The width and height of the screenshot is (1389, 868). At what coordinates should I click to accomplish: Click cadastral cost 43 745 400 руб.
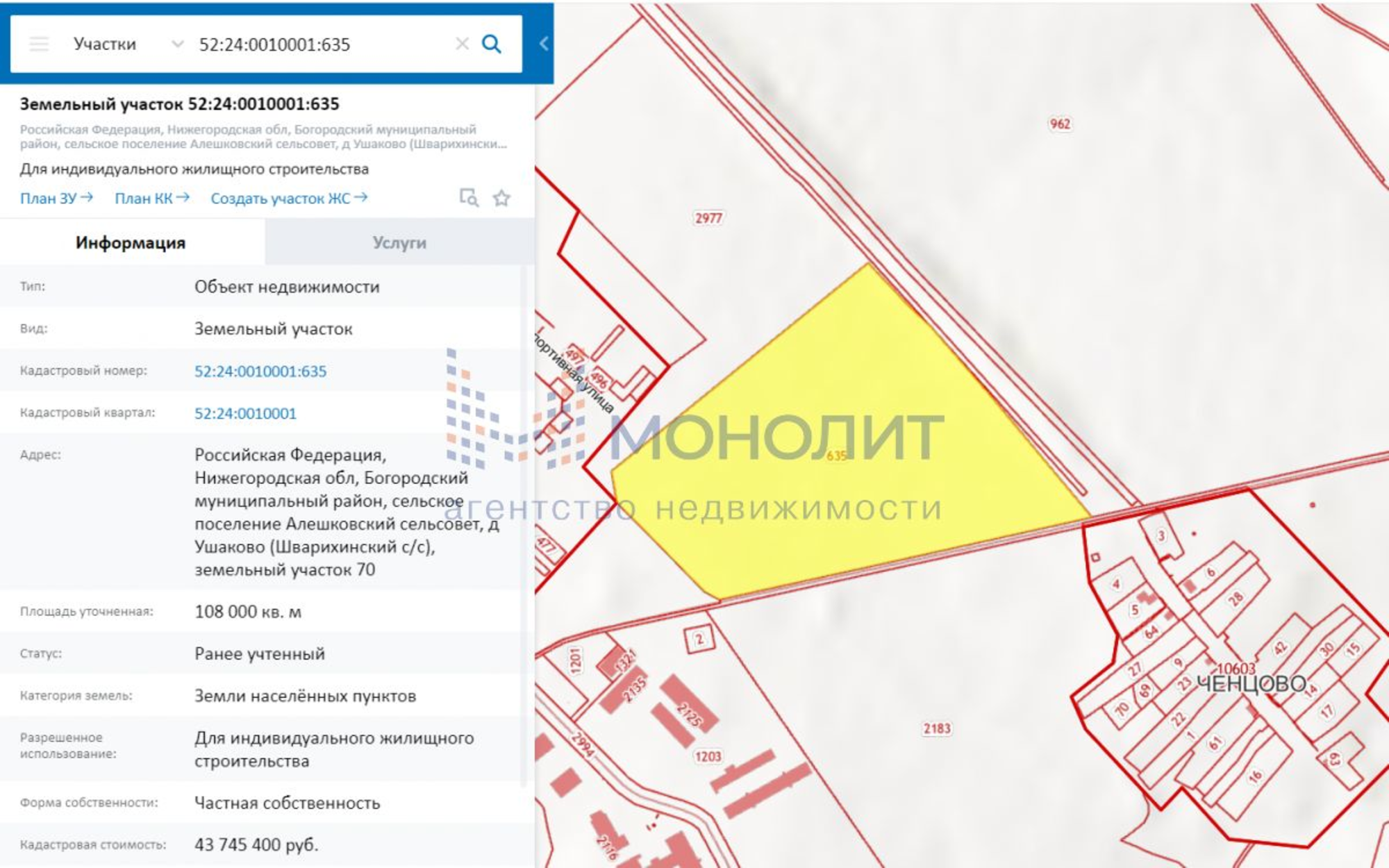point(256,845)
